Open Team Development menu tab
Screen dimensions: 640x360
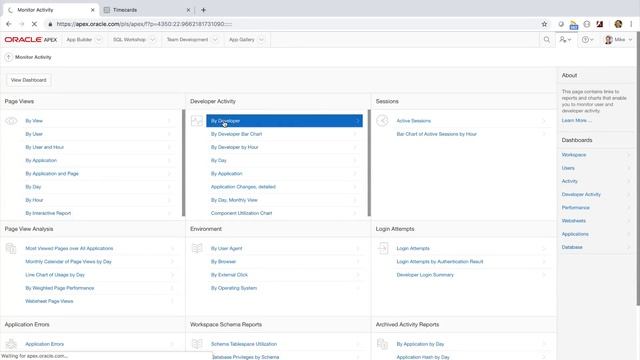(x=187, y=40)
